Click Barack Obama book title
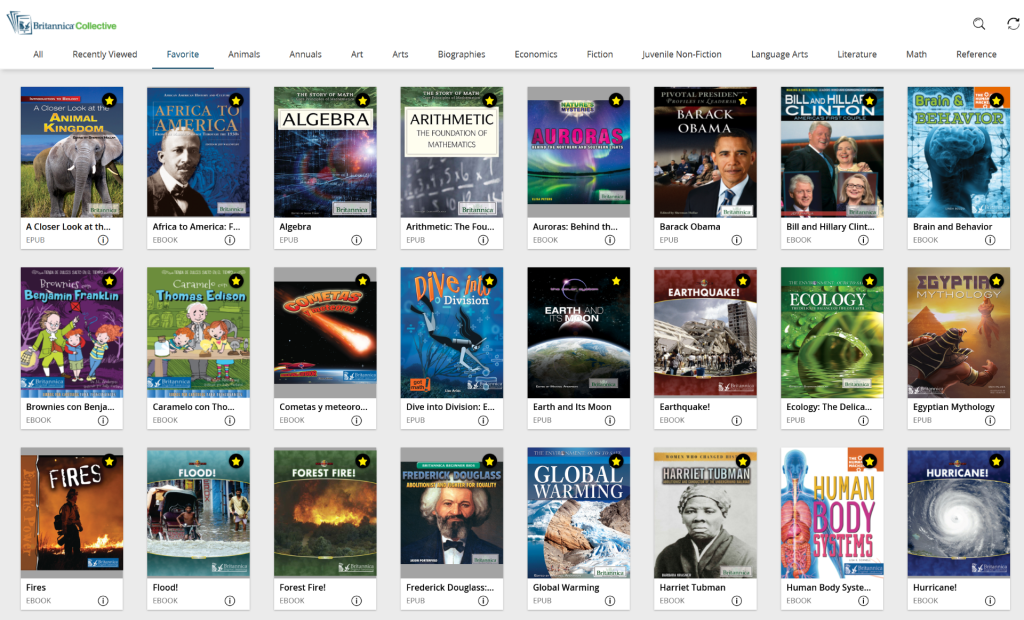 point(690,227)
